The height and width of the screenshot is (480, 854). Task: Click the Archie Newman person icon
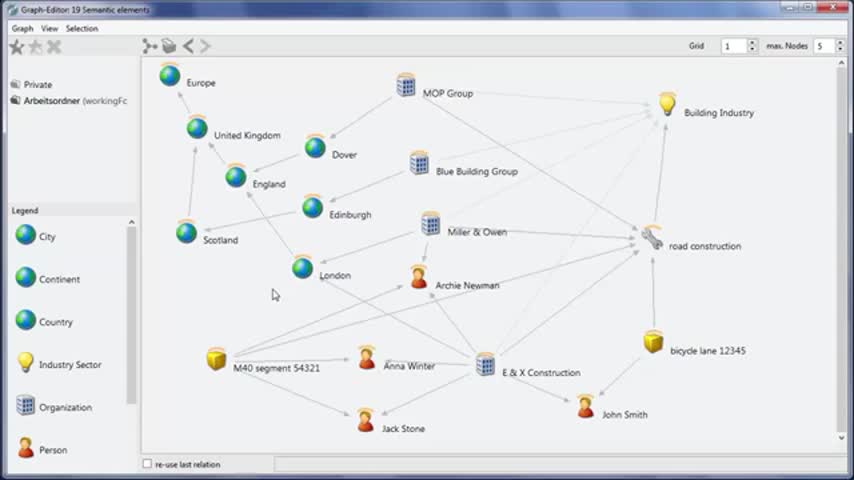pyautogui.click(x=419, y=278)
